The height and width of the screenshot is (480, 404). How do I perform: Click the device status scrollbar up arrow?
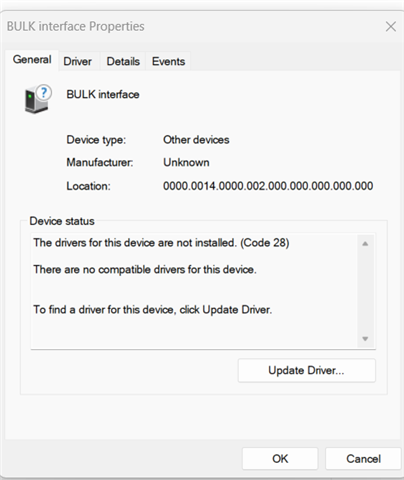[x=365, y=244]
